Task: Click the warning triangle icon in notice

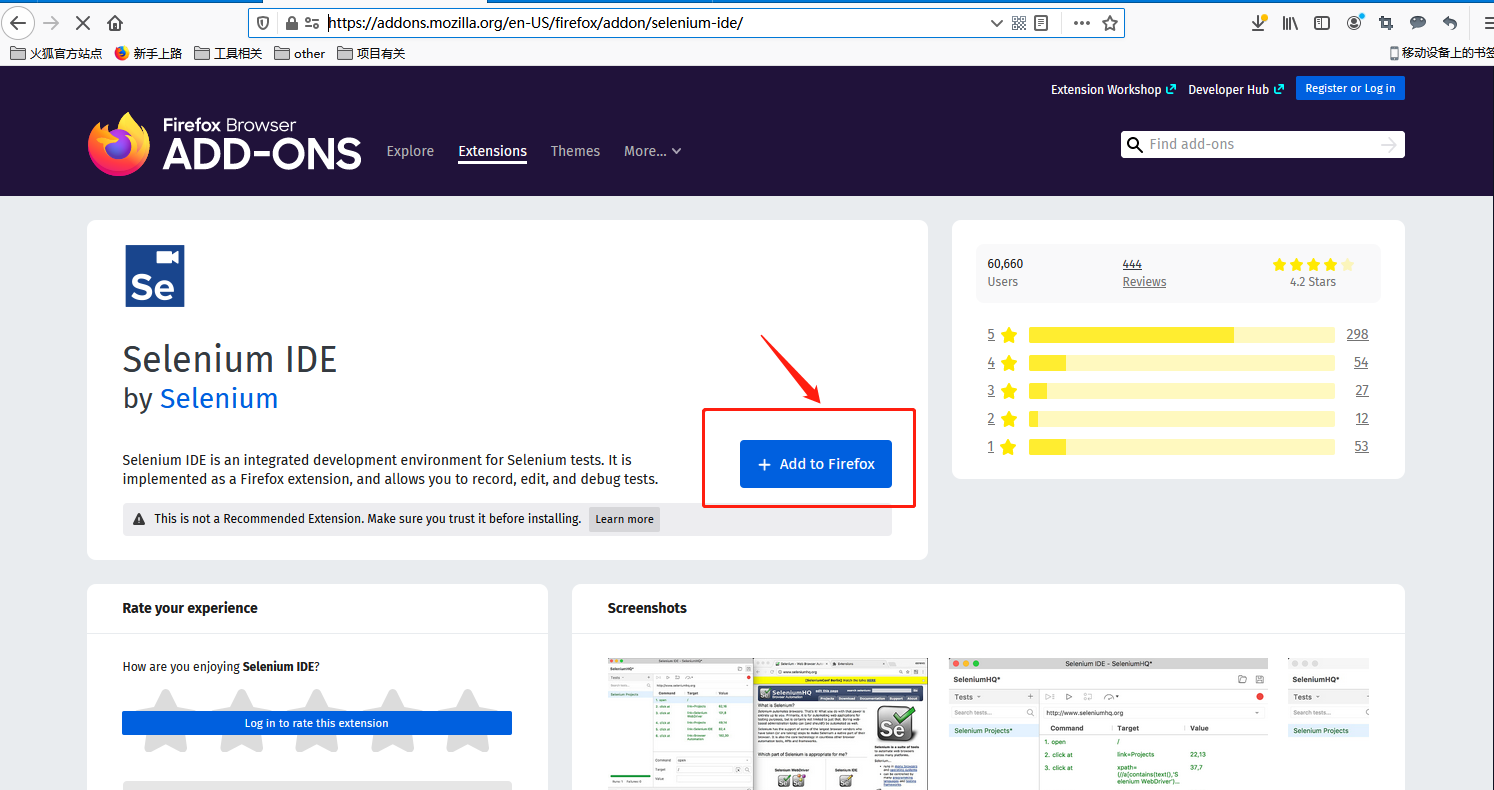Action: tap(139, 519)
